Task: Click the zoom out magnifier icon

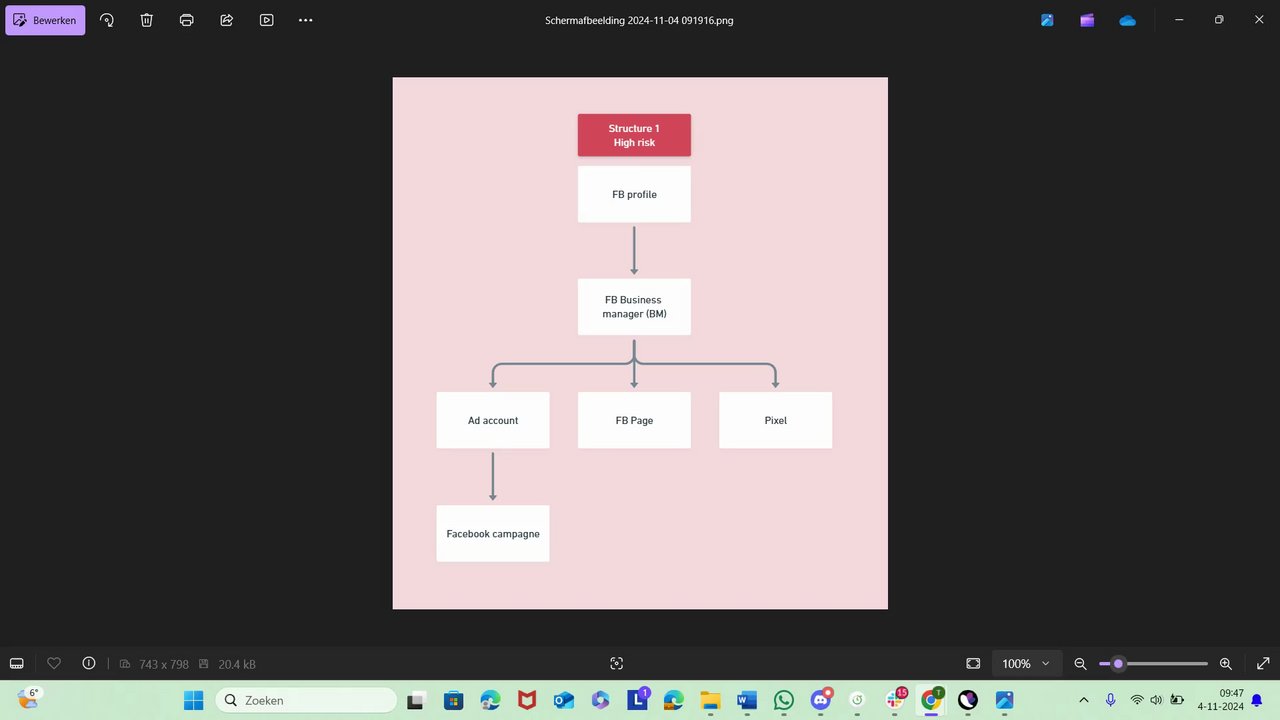Action: 1080,664
